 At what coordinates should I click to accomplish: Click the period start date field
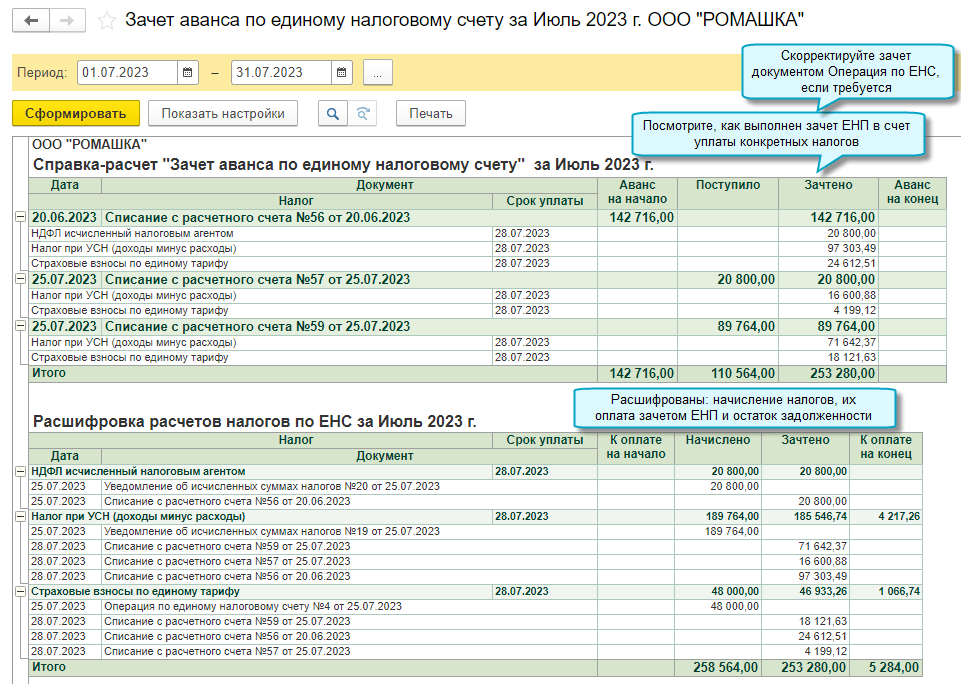coord(126,73)
